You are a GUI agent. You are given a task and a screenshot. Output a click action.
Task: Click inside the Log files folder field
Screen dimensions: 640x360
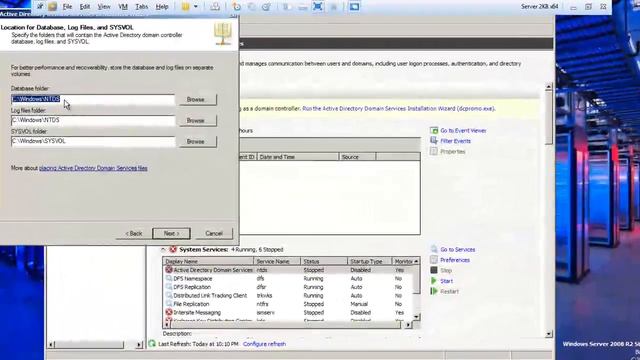[x=93, y=120]
